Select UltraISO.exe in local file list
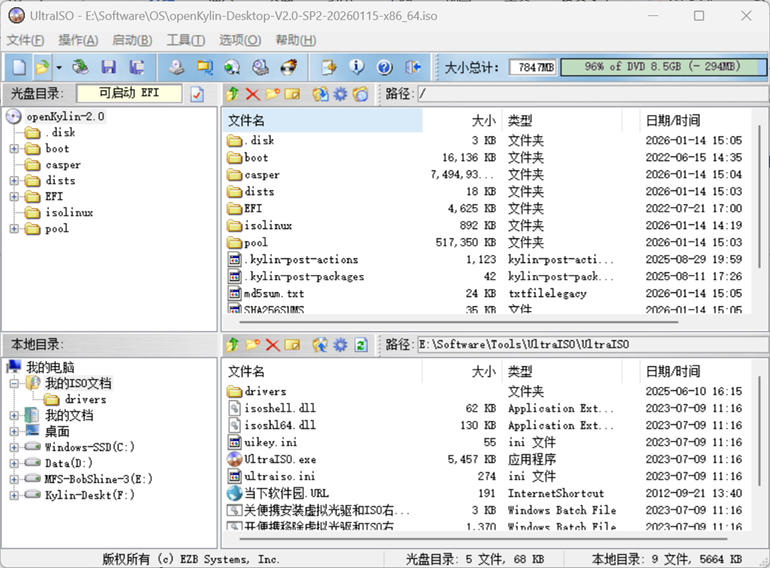 [x=280, y=460]
